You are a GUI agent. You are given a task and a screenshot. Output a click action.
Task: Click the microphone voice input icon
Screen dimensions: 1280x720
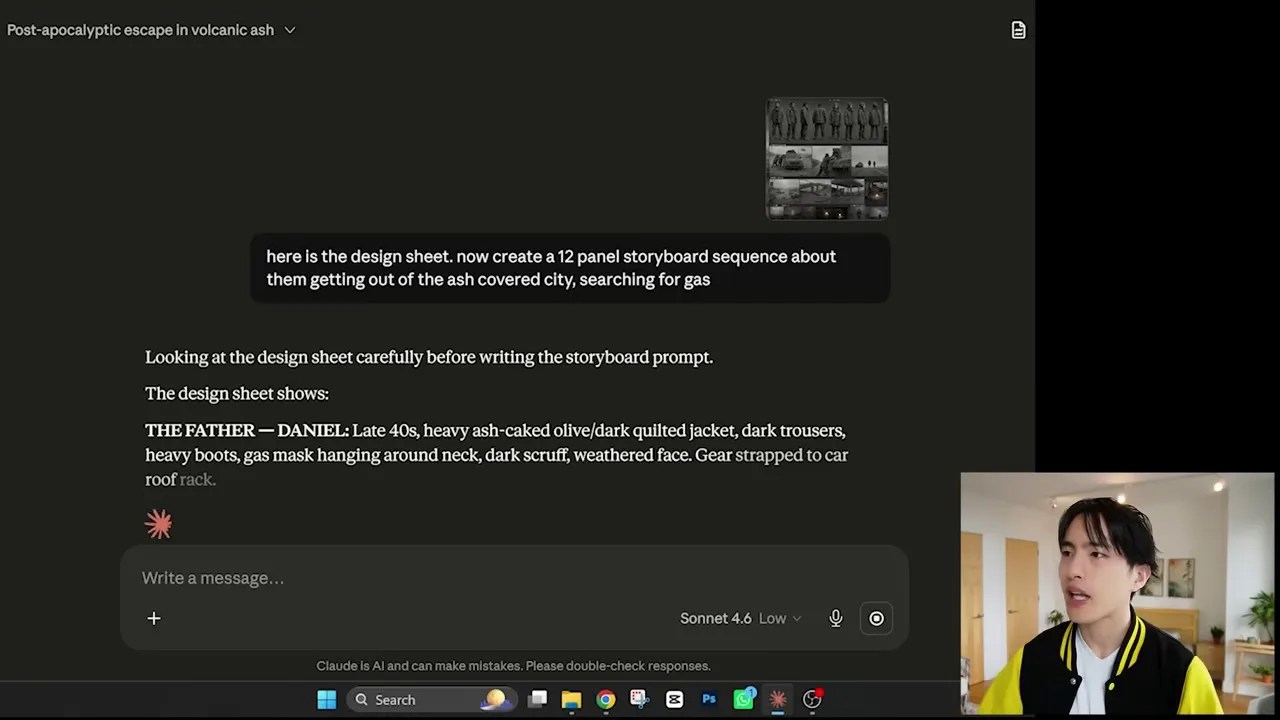(836, 618)
